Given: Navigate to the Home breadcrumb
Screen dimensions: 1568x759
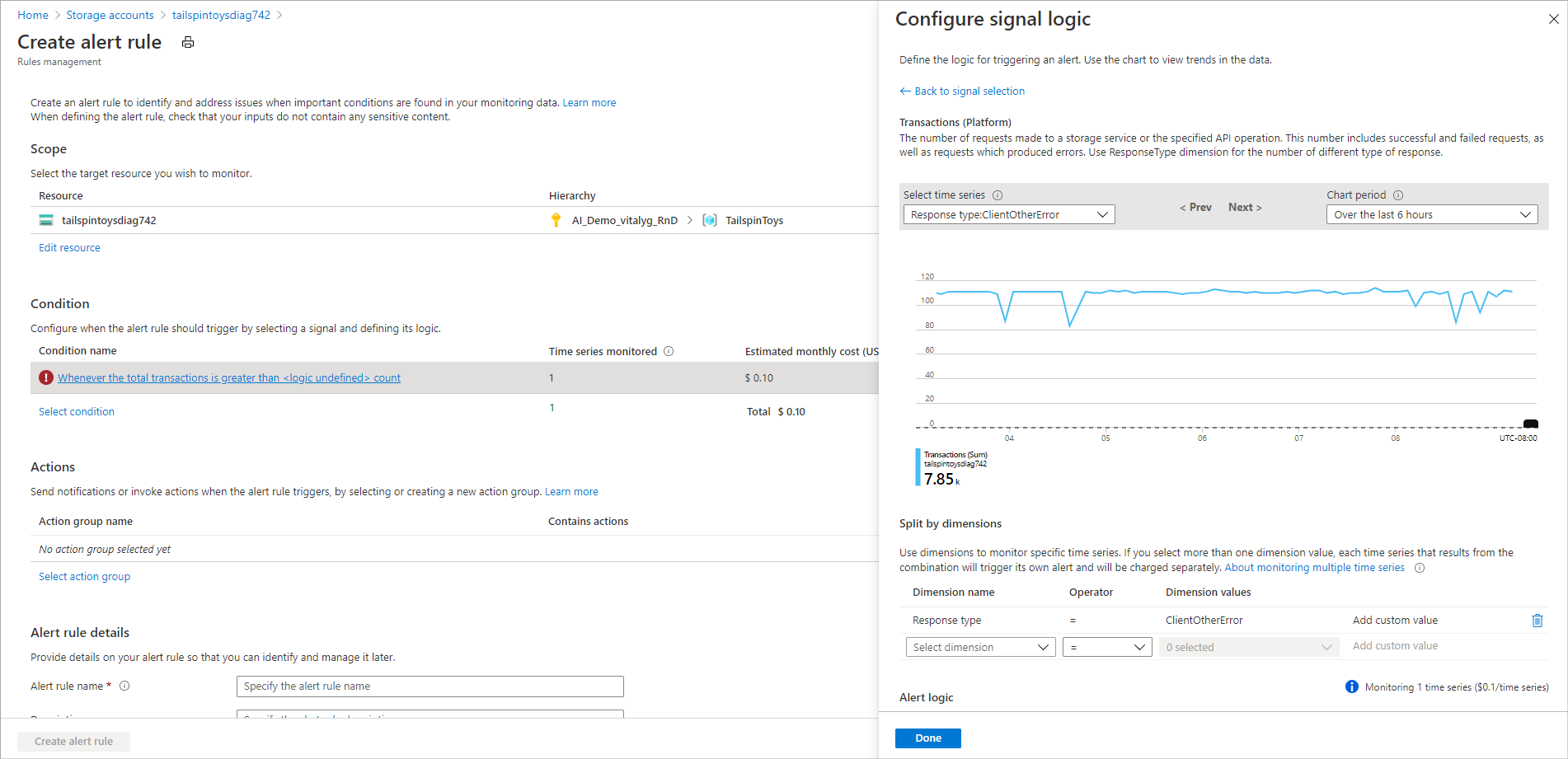Looking at the screenshot, I should pos(33,15).
